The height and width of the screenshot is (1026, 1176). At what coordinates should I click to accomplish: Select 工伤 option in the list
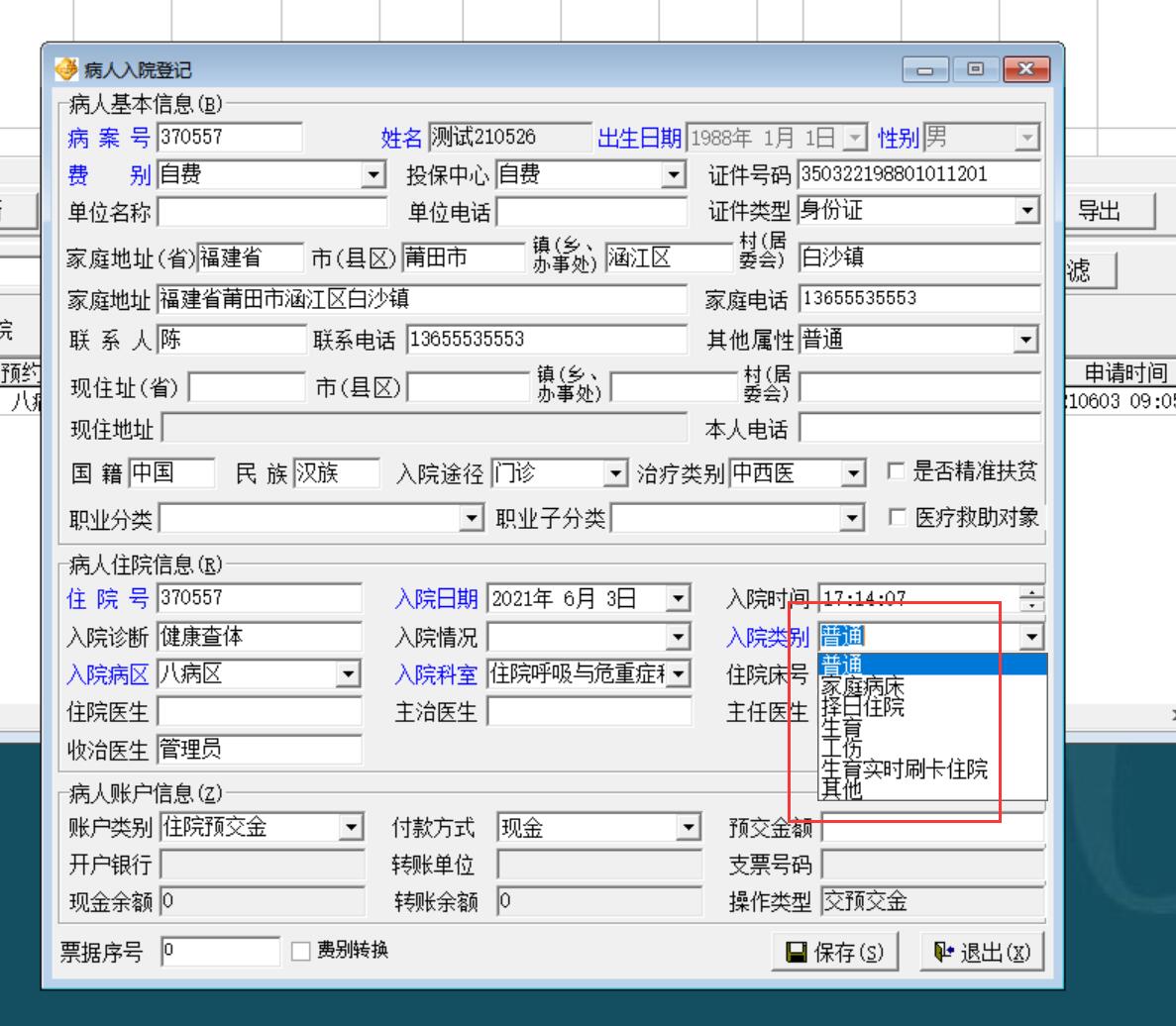(x=932, y=747)
